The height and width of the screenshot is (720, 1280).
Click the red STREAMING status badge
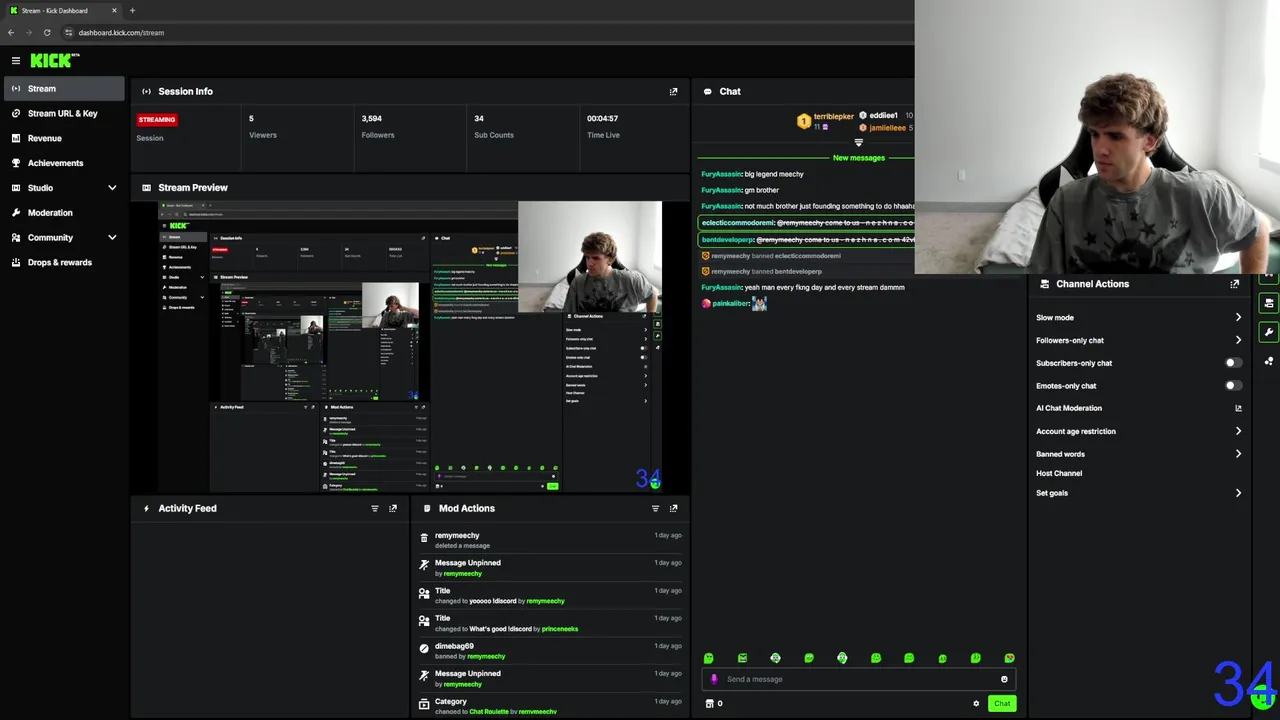[x=157, y=119]
